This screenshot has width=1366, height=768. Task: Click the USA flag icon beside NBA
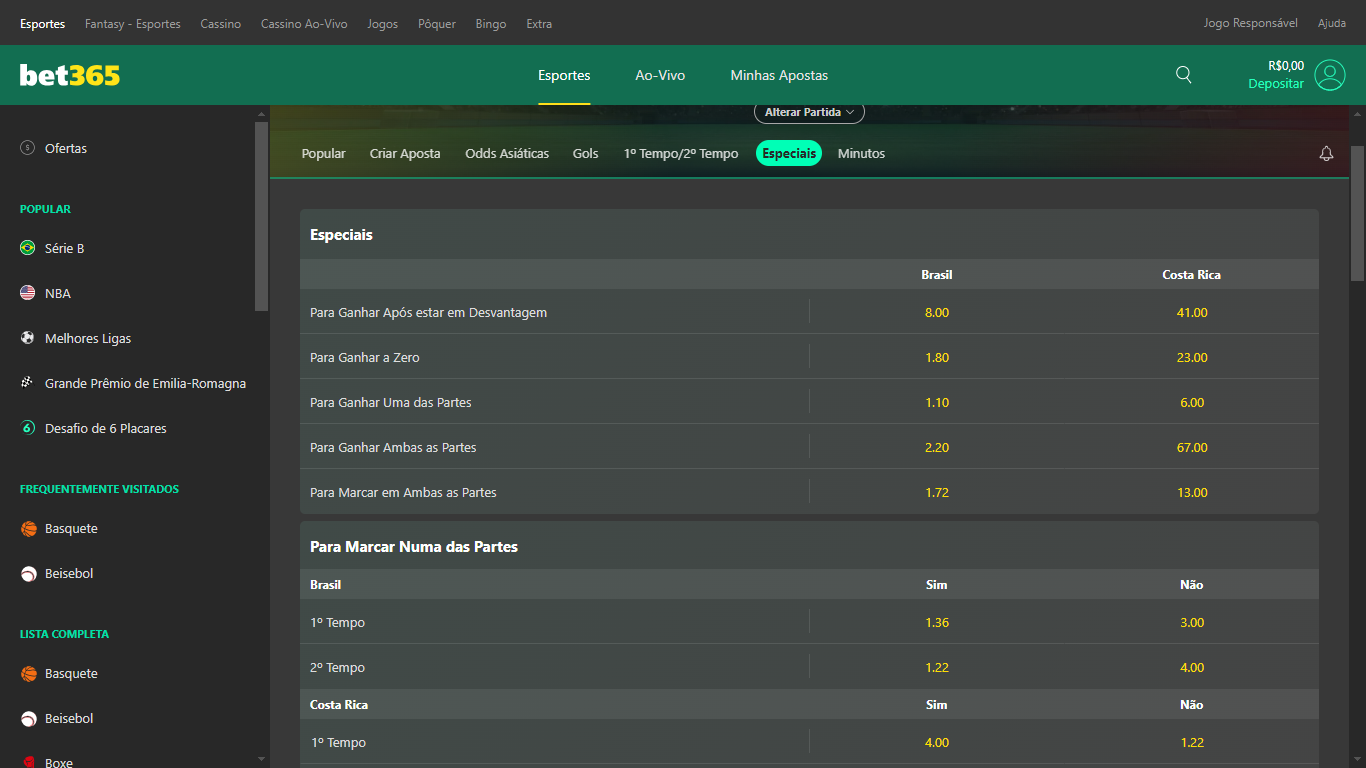[x=28, y=293]
